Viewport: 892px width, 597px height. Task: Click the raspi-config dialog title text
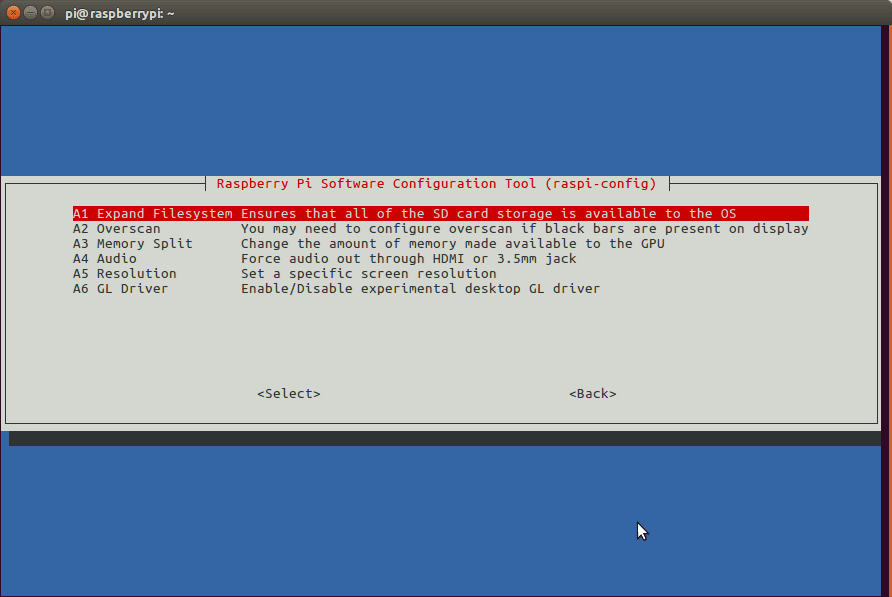[437, 183]
